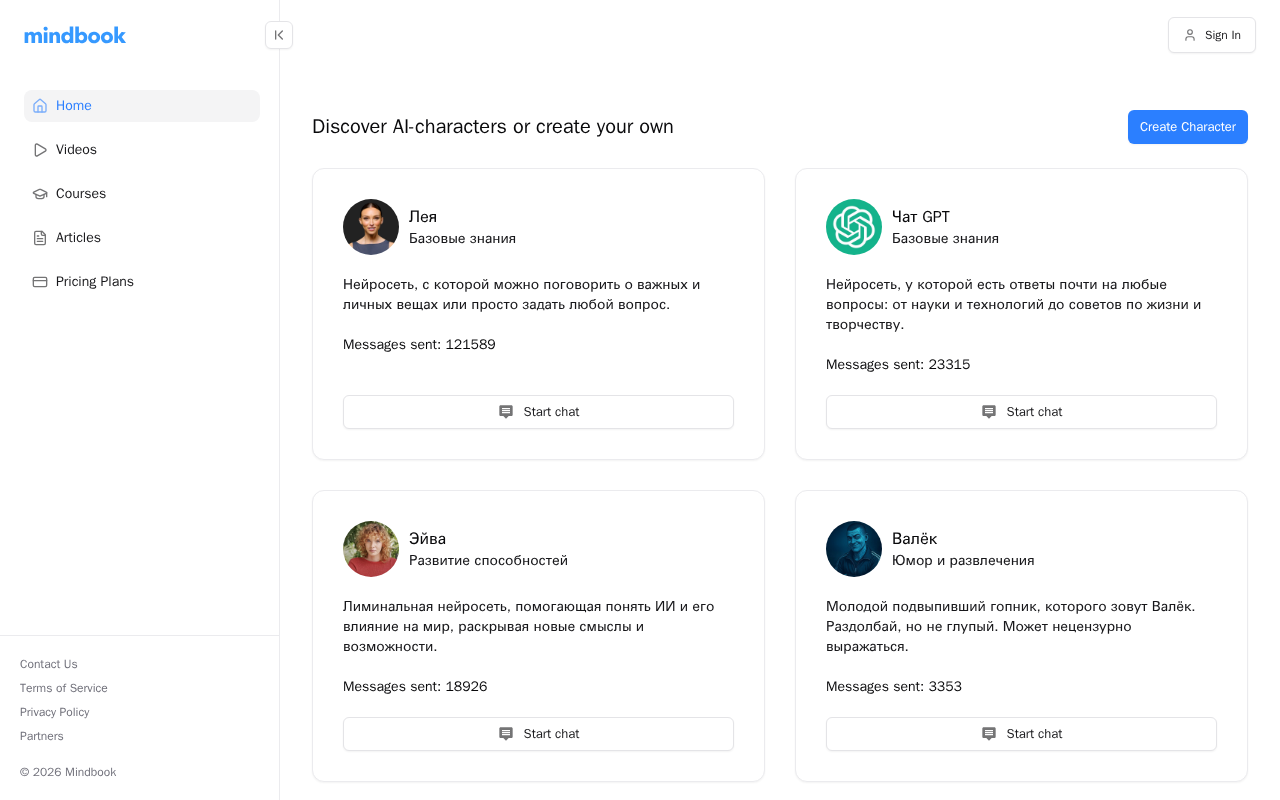1280x800 pixels.
Task: Click the mindbook logo
Action: pos(75,35)
